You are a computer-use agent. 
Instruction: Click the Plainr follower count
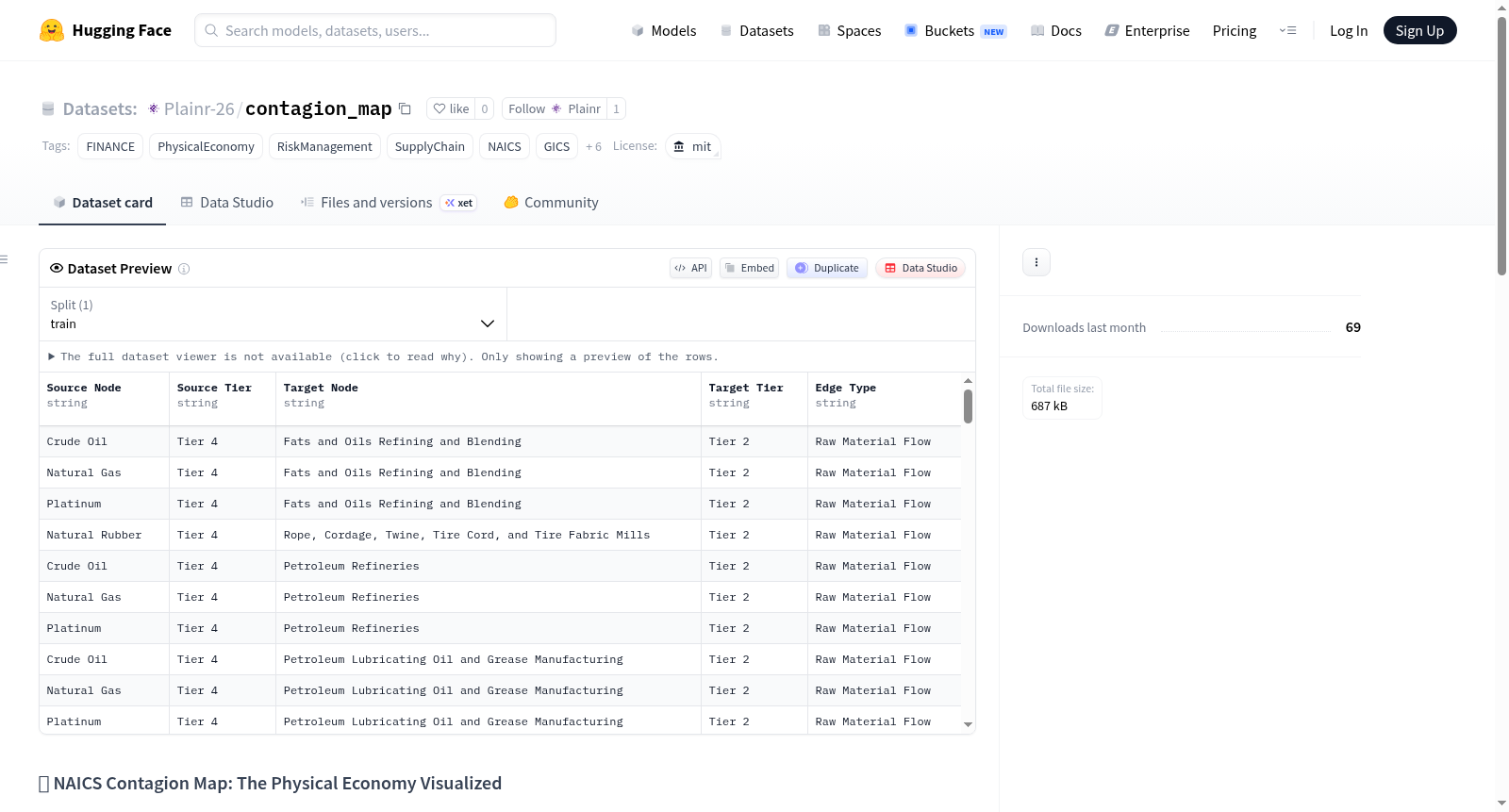616,108
